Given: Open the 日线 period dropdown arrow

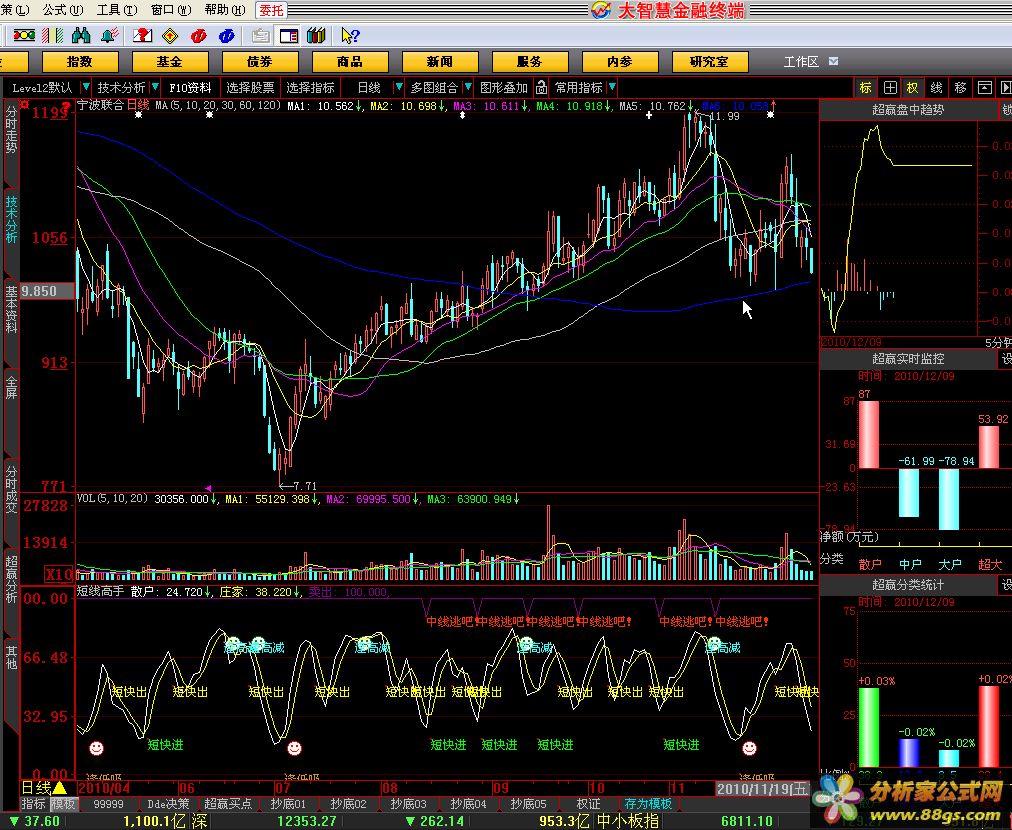Looking at the screenshot, I should [x=398, y=86].
